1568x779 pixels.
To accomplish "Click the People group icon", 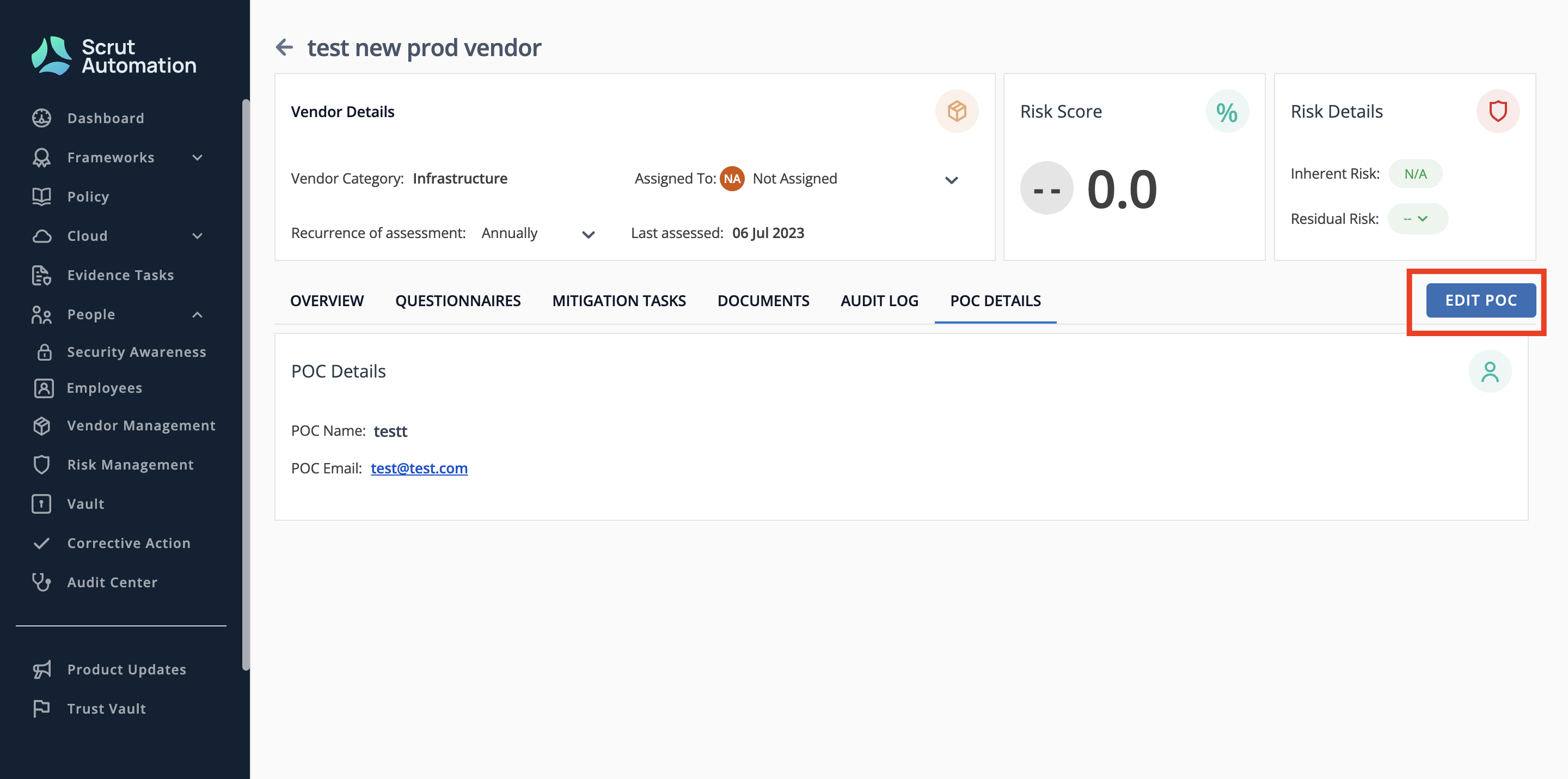I will (x=41, y=314).
